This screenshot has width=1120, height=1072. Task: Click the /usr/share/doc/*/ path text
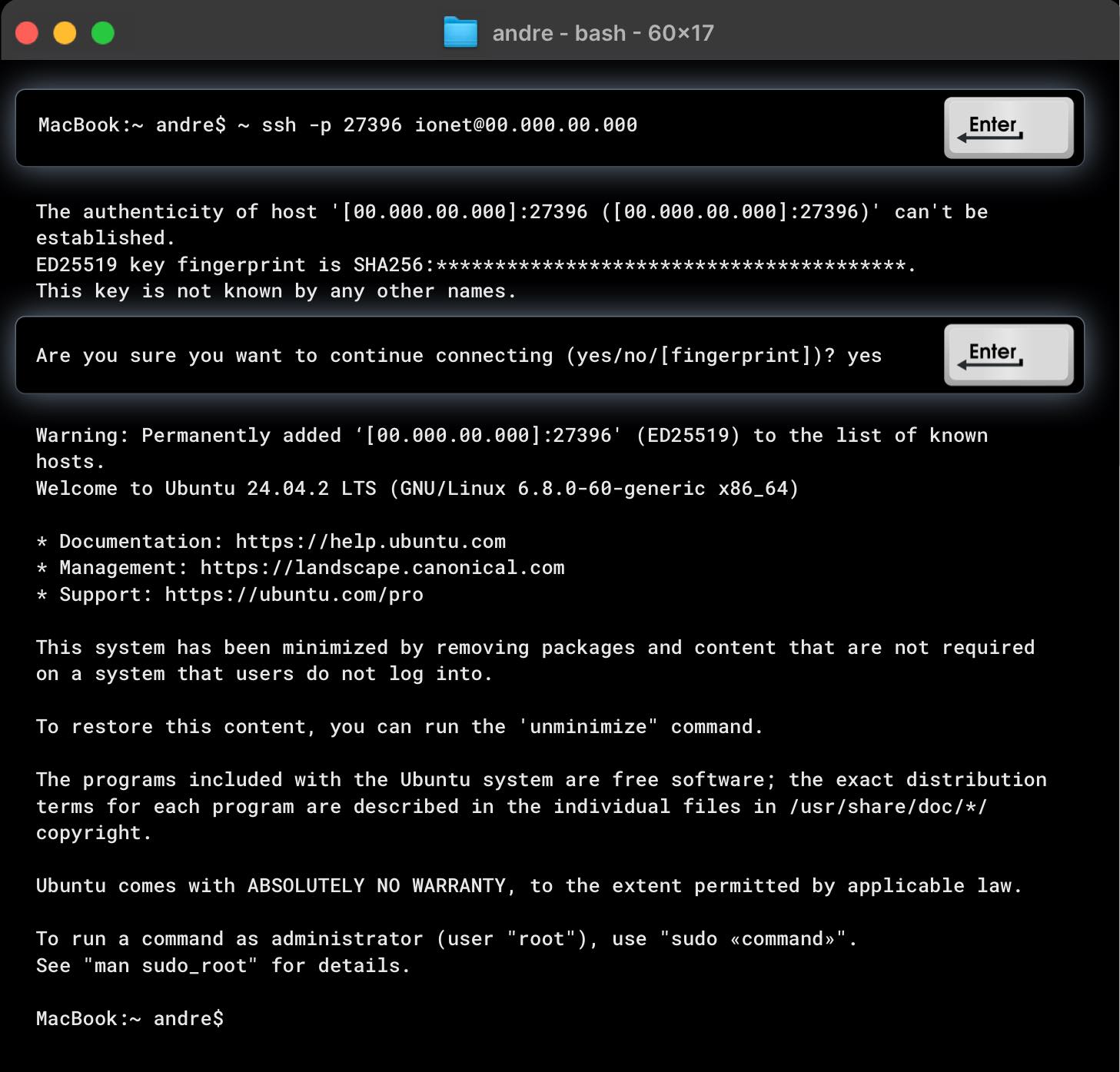888,807
